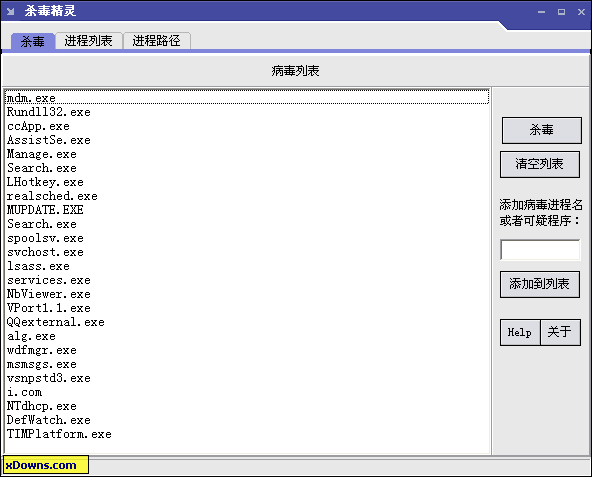Select svchost.exe list item
Viewport: 592px width, 477px height.
(247, 252)
